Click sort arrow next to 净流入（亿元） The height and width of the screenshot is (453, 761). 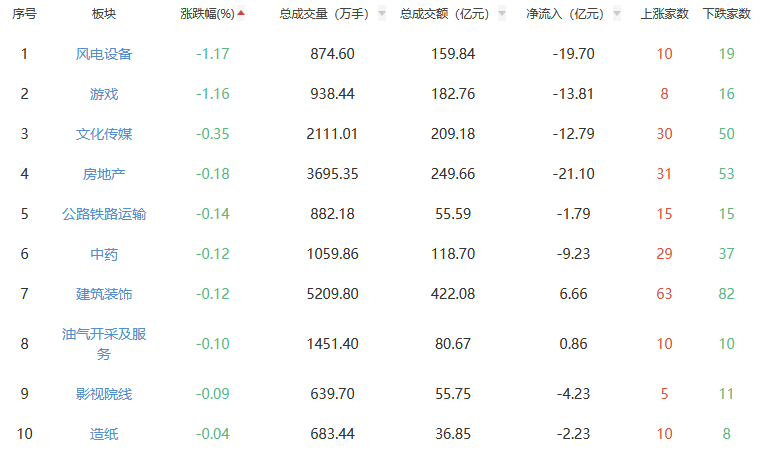click(x=618, y=14)
